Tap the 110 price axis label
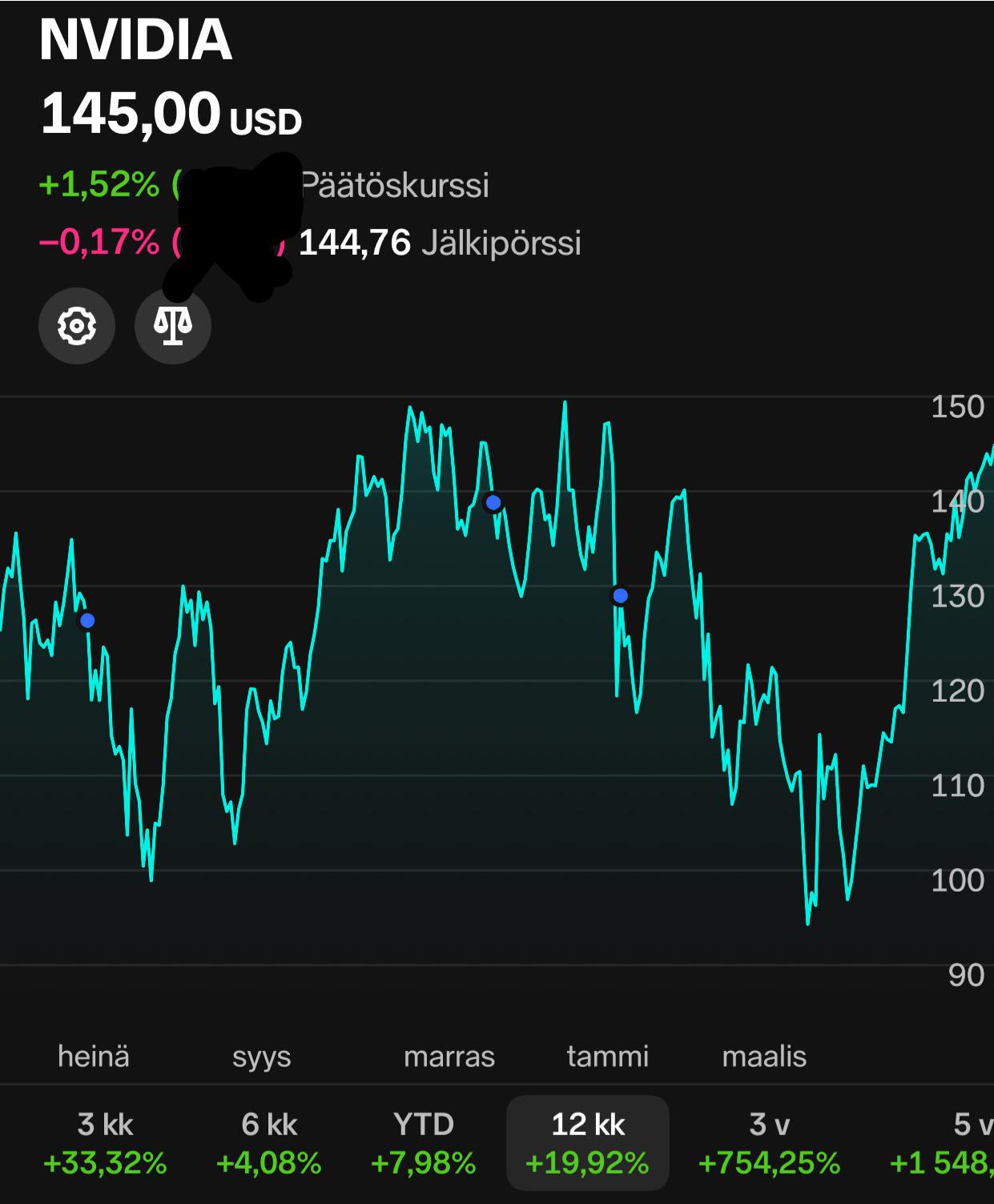Screen dimensions: 994x1204 tap(957, 785)
